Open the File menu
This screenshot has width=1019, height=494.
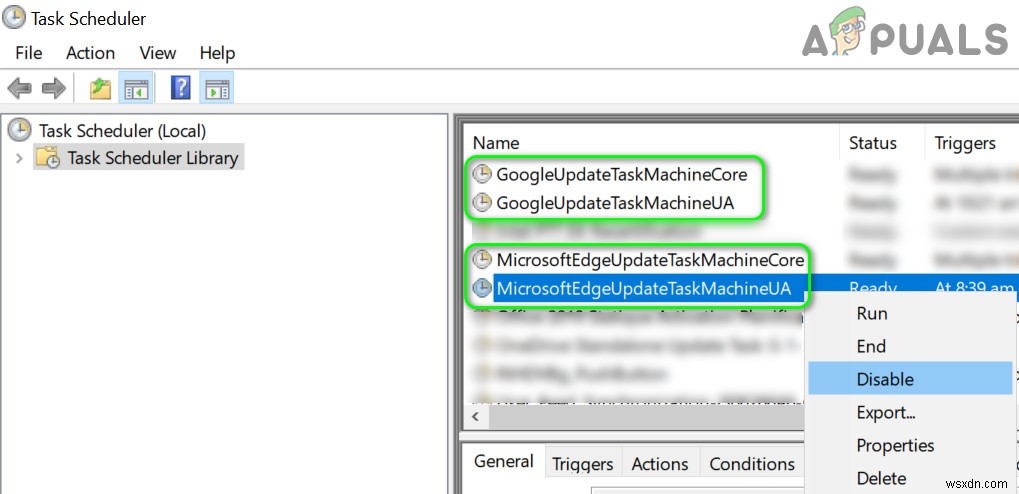click(x=29, y=53)
